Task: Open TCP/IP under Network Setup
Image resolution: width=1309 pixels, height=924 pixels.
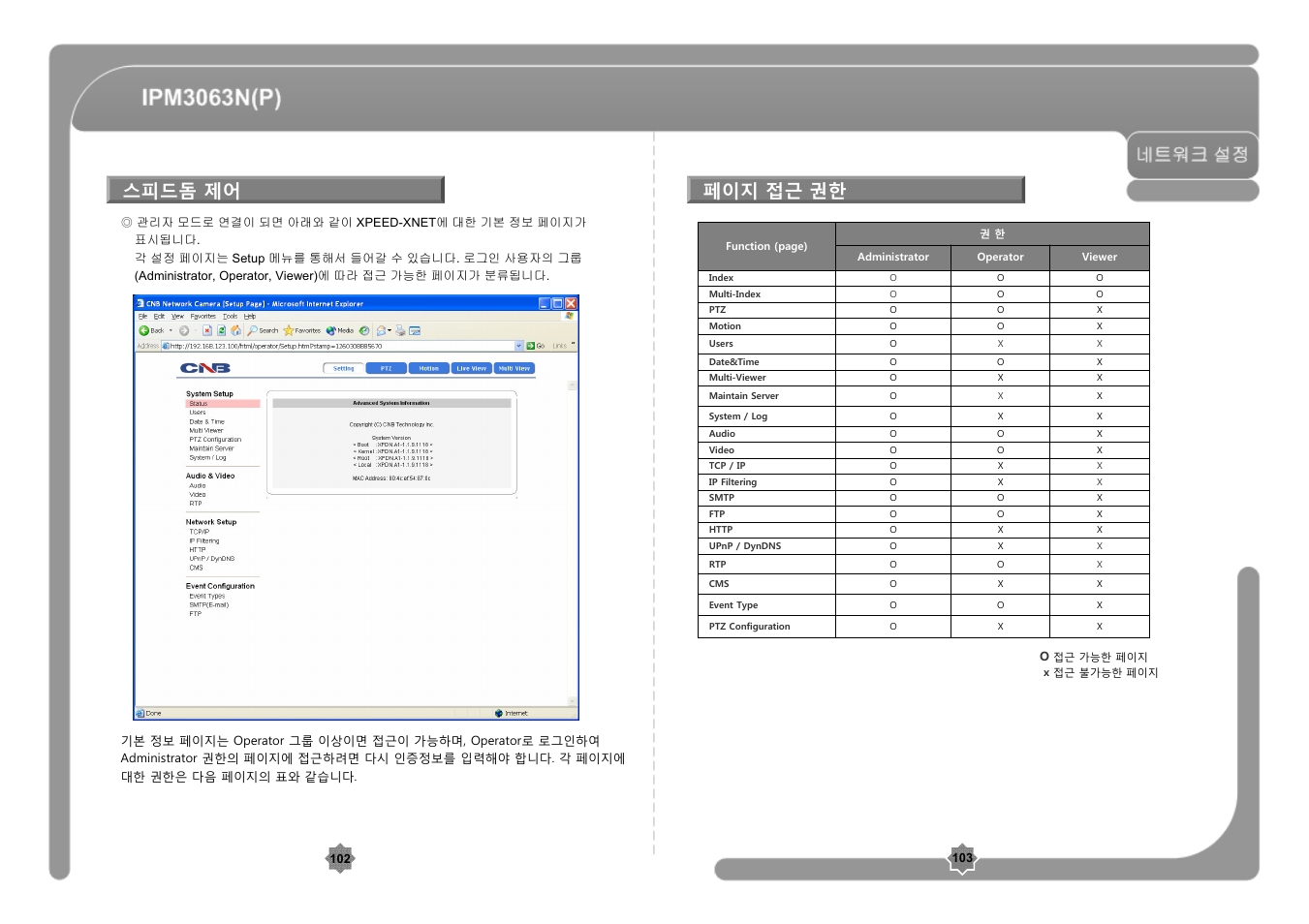Action: click(200, 532)
